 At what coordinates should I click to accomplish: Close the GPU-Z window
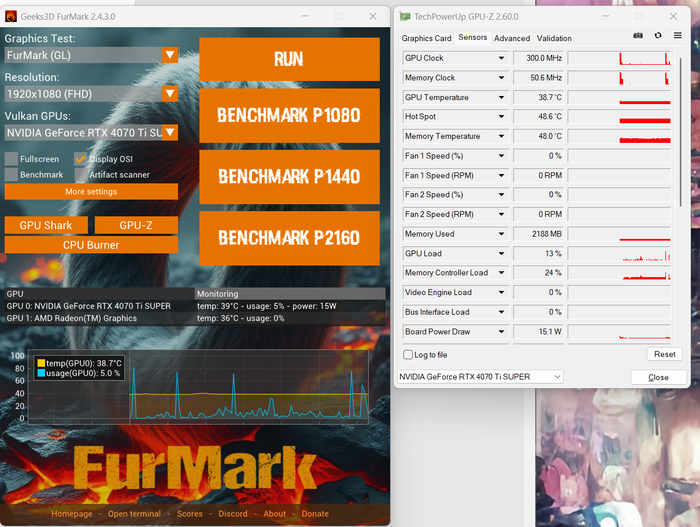point(673,17)
